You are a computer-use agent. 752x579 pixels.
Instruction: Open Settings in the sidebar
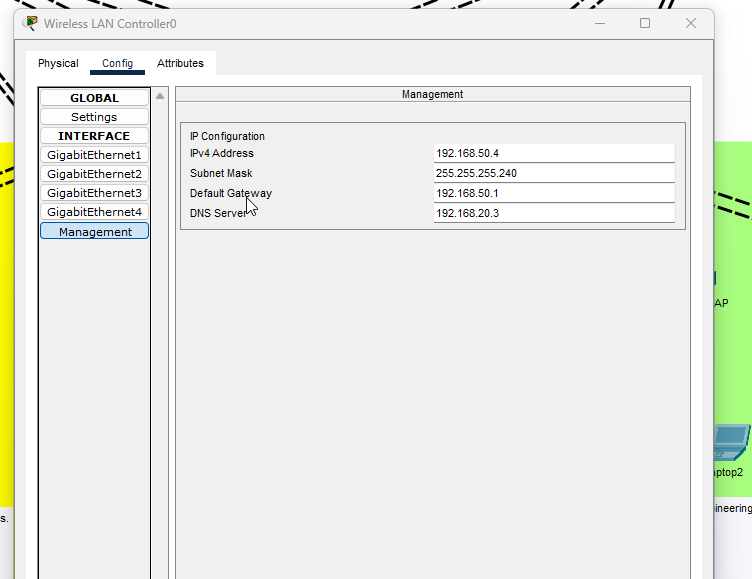[x=94, y=117]
